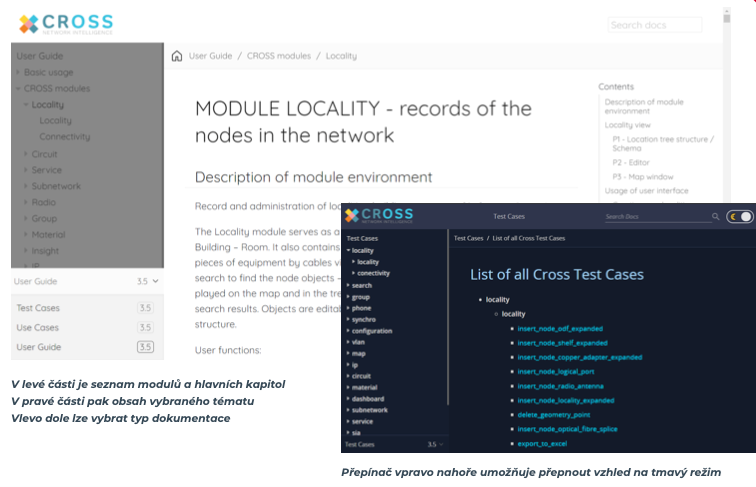Select Use Cases documentation type

tap(85, 328)
